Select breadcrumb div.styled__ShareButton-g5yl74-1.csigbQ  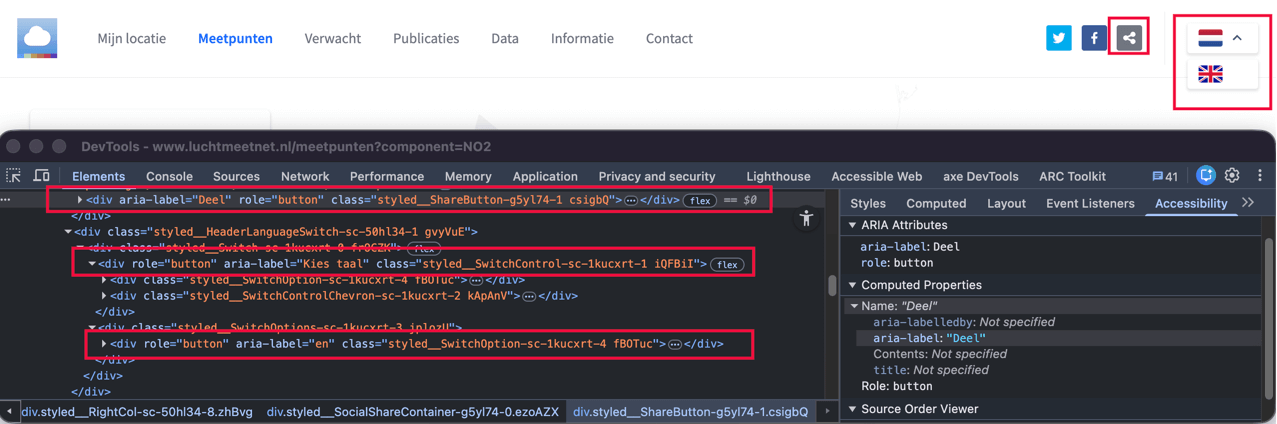[690, 411]
